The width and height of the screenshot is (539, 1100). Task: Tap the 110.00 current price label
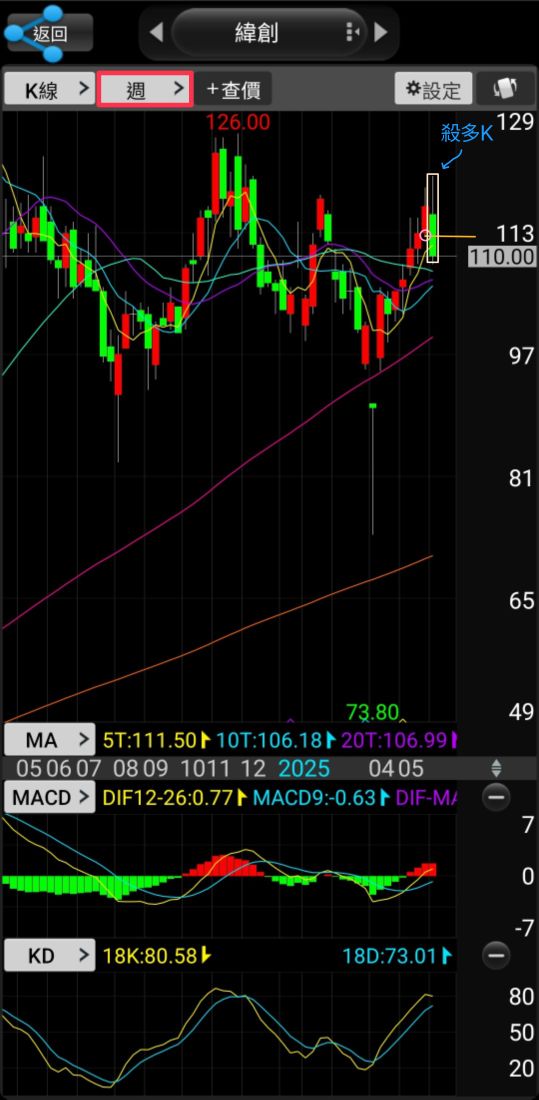click(502, 257)
